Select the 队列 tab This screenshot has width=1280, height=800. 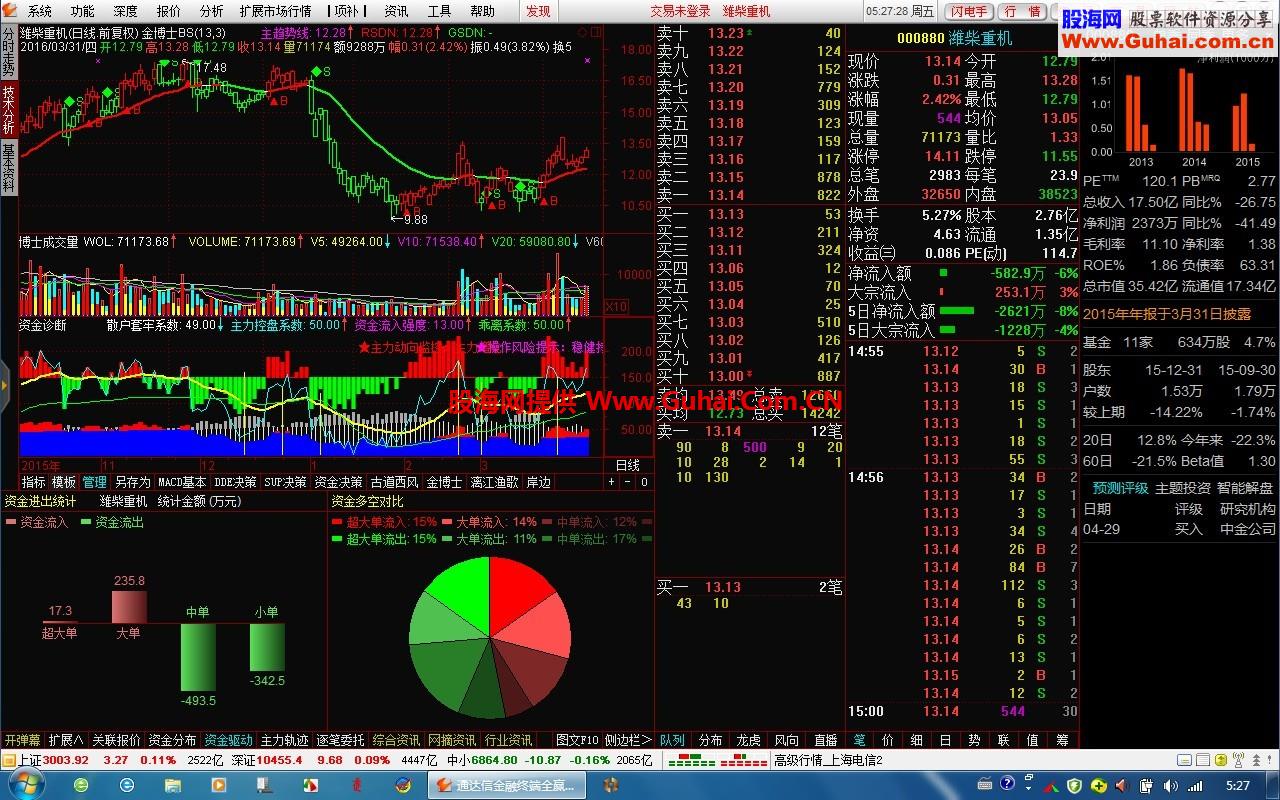click(672, 740)
